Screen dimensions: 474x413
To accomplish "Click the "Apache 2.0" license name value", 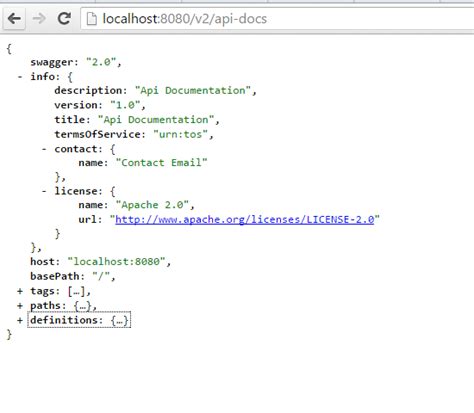I will [x=152, y=205].
